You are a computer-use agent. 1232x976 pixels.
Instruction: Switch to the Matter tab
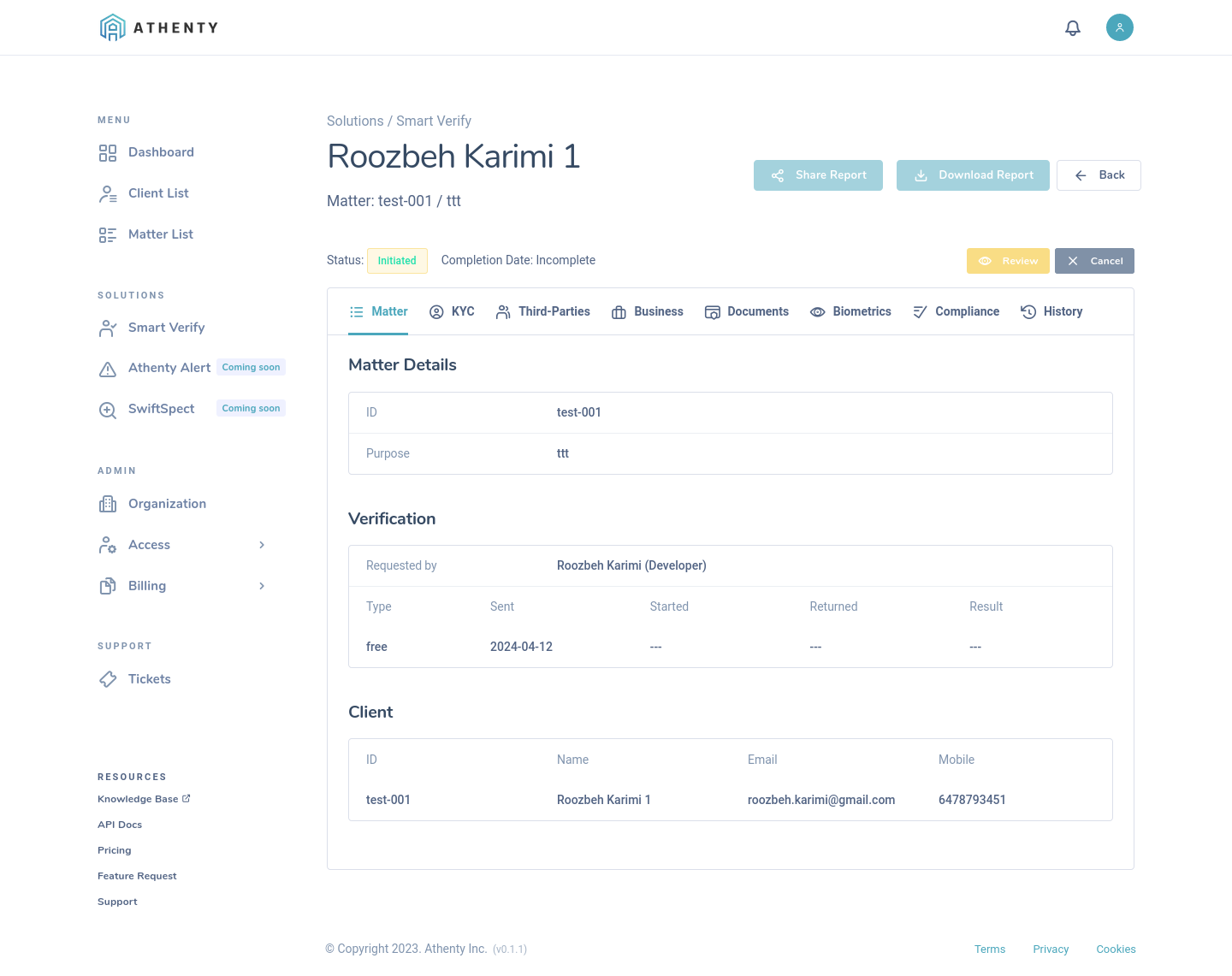[x=378, y=312]
